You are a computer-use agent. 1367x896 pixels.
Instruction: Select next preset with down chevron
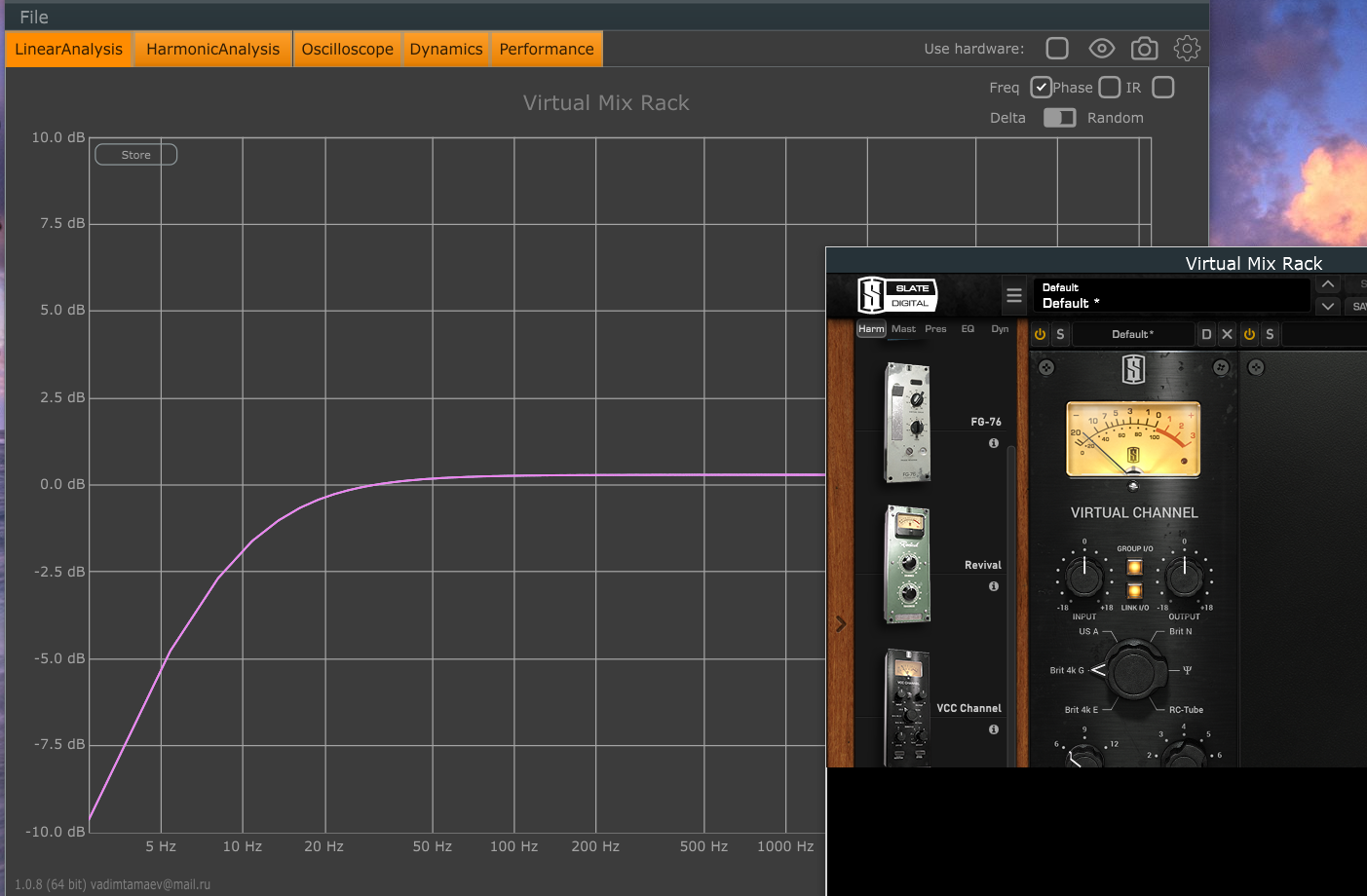tap(1328, 306)
